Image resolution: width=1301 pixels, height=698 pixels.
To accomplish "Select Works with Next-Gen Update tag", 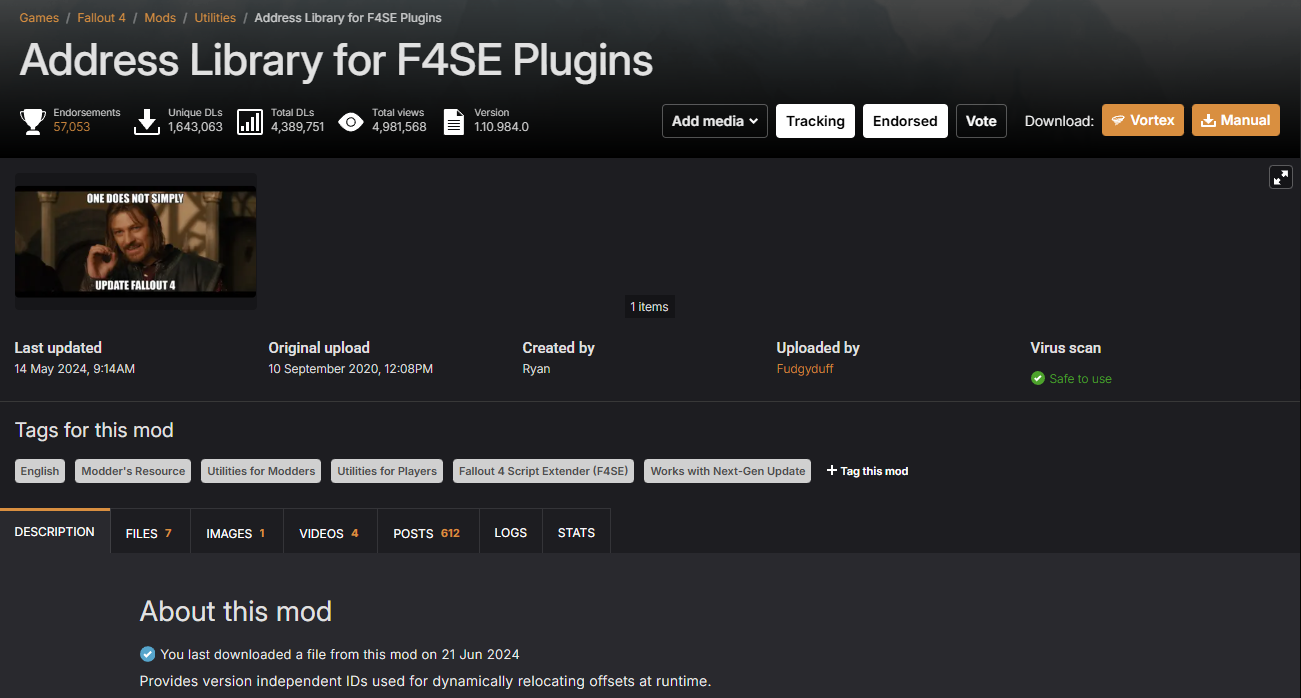I will [x=728, y=471].
